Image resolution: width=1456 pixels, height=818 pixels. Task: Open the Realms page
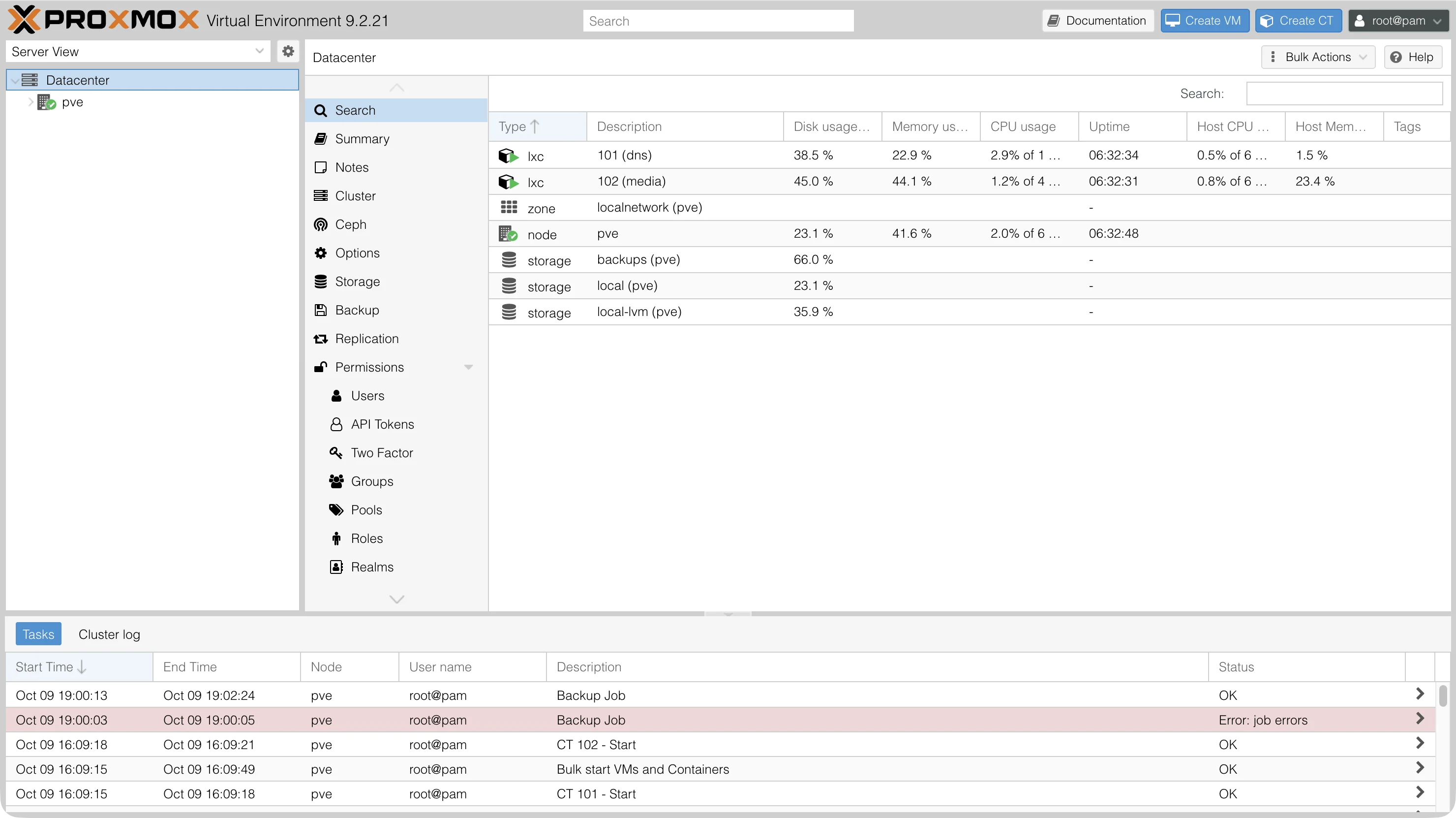click(x=395, y=567)
